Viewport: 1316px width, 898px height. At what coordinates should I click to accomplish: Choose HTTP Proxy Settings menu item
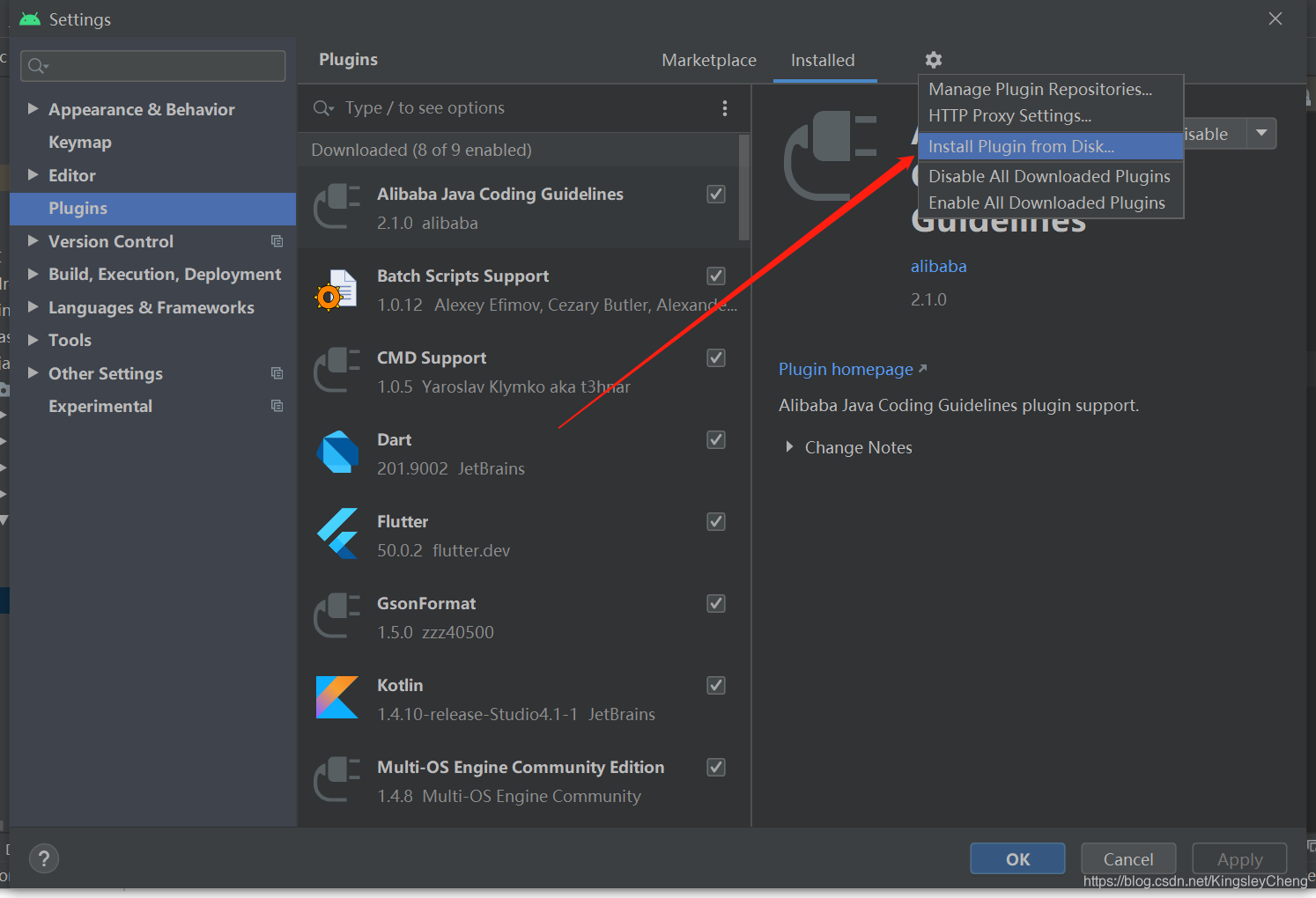tap(1050, 115)
